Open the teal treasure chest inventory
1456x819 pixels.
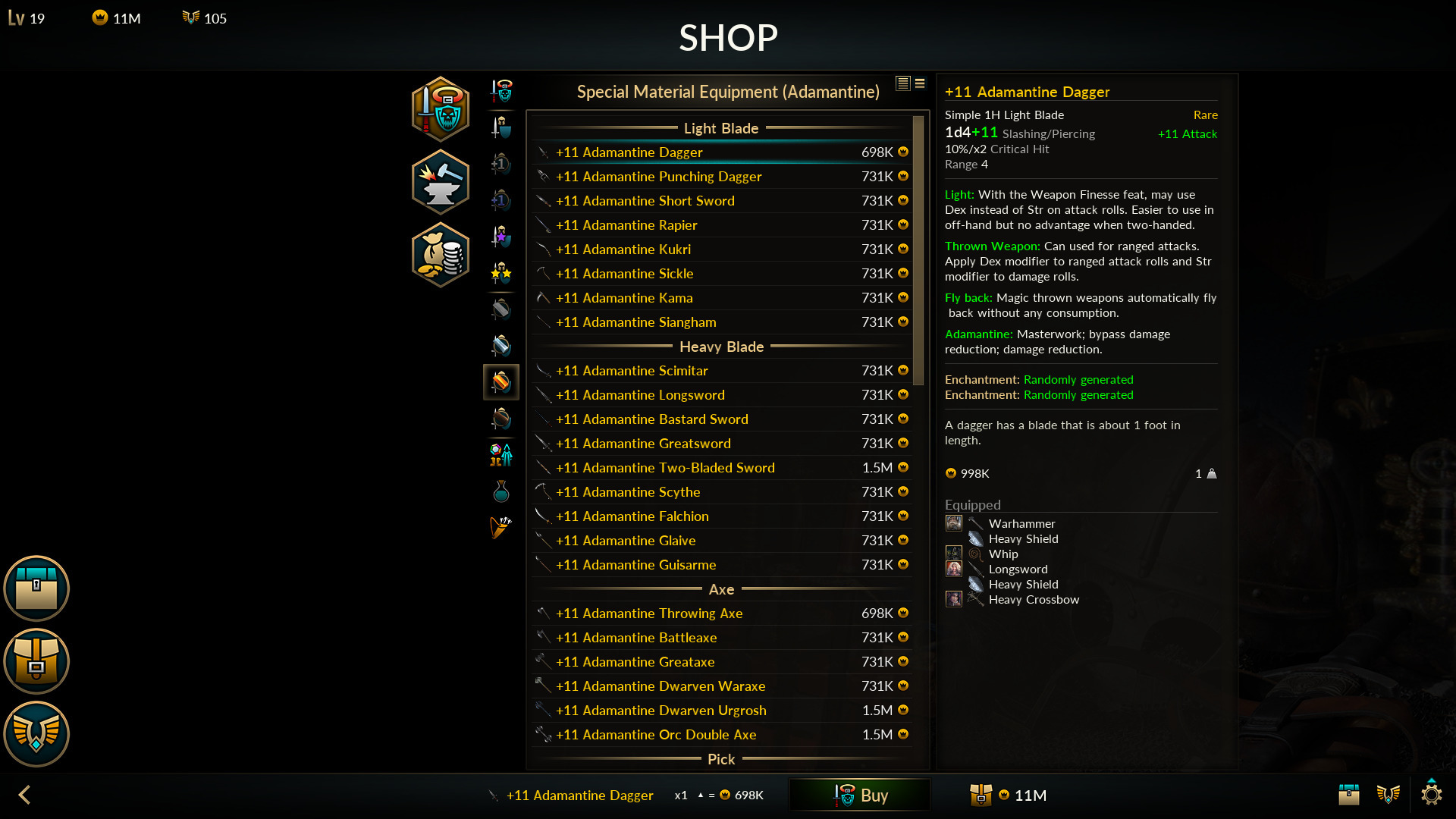point(36,588)
